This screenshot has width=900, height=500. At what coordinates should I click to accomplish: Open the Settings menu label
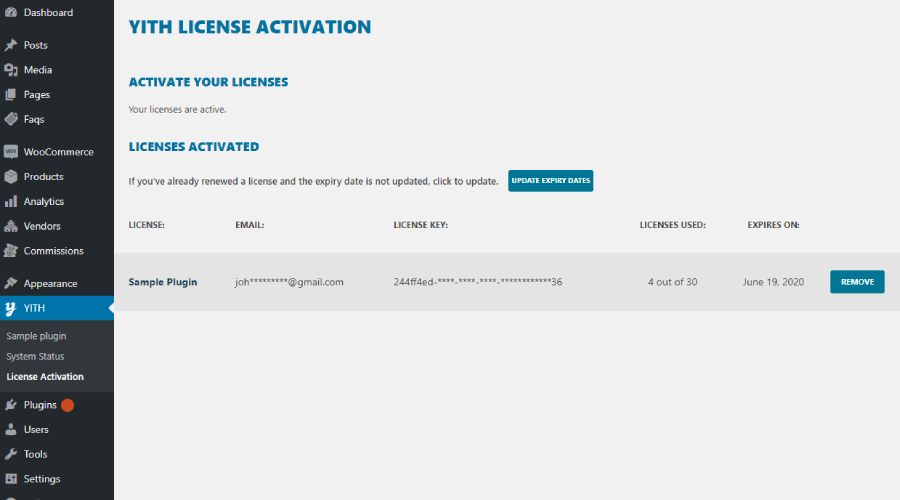coord(42,479)
